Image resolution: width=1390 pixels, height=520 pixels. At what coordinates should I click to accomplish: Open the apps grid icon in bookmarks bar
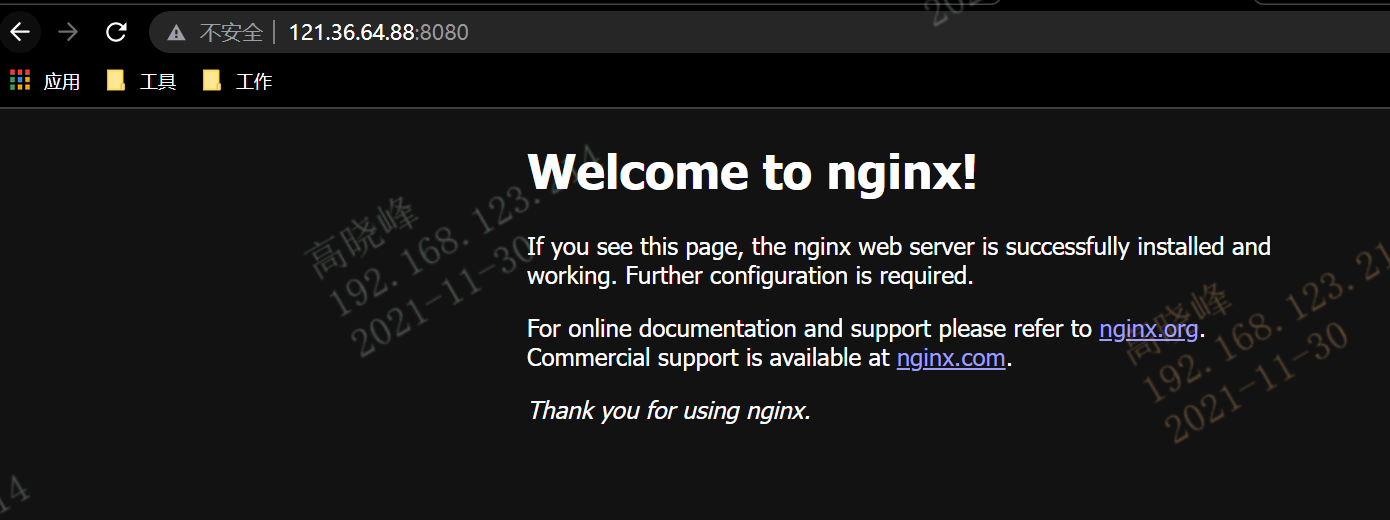click(20, 81)
